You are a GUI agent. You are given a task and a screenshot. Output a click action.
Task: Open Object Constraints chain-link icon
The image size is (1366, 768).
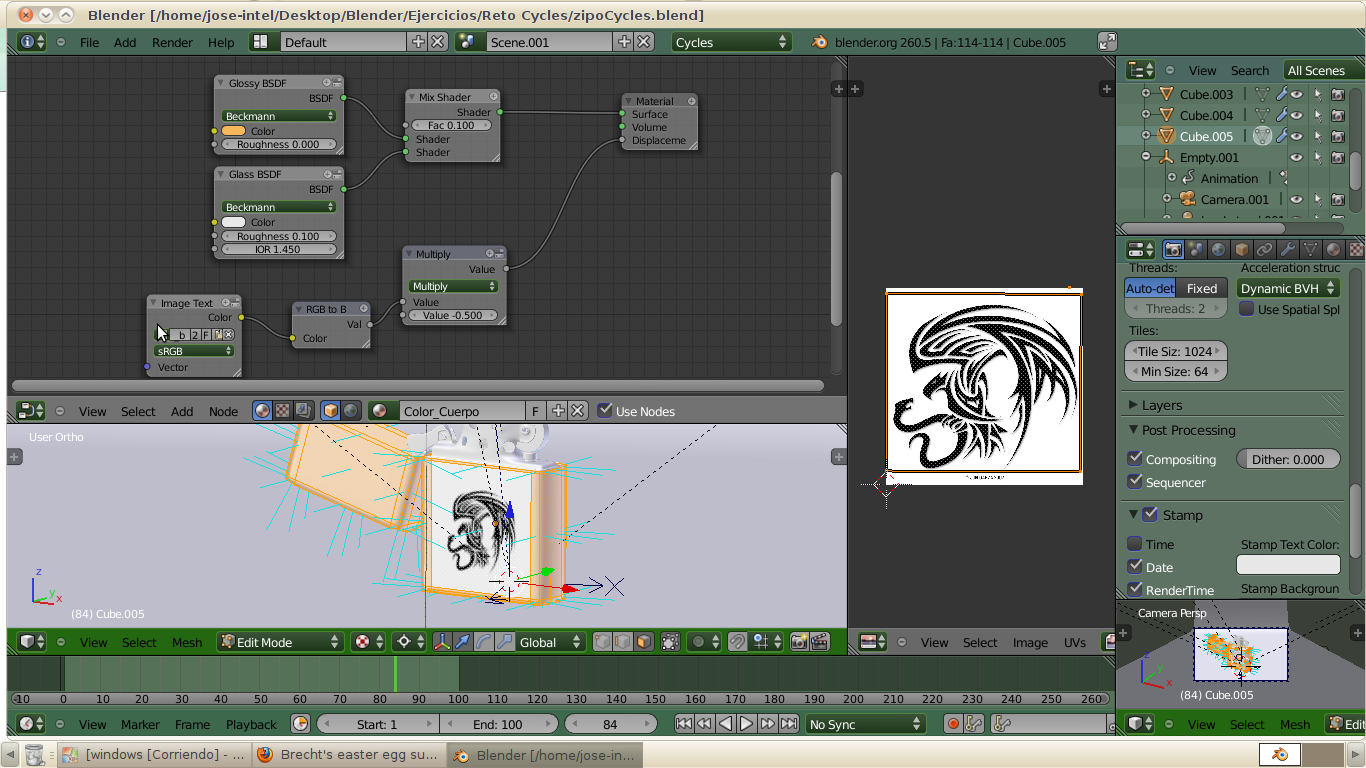[1265, 250]
